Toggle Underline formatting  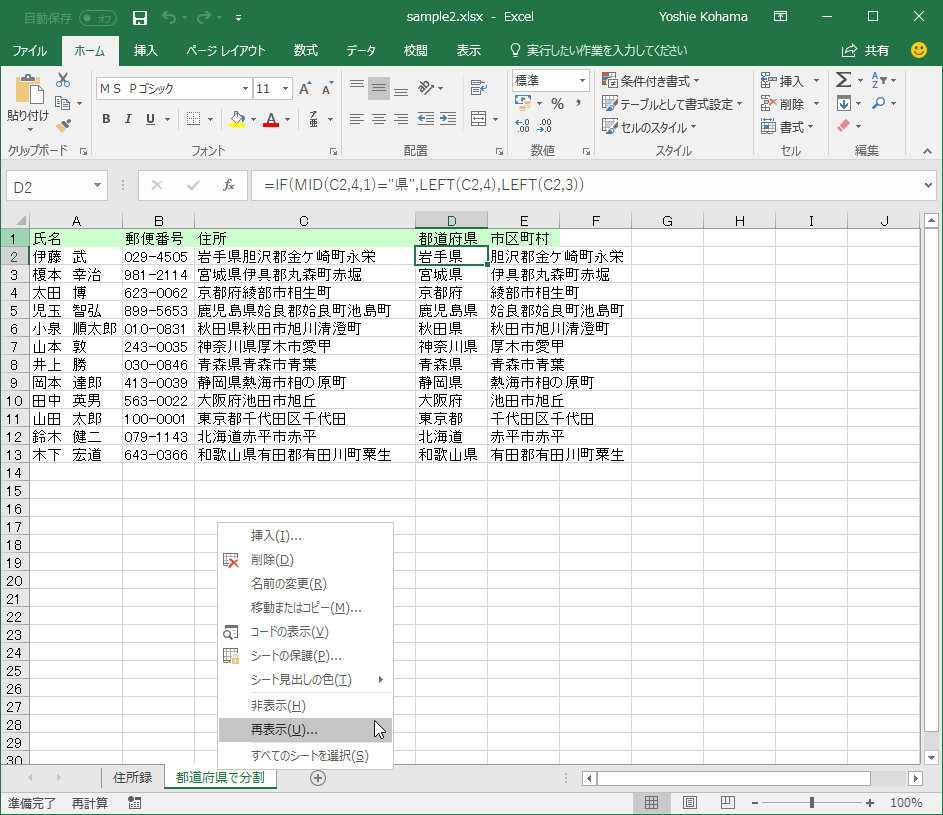[x=150, y=119]
